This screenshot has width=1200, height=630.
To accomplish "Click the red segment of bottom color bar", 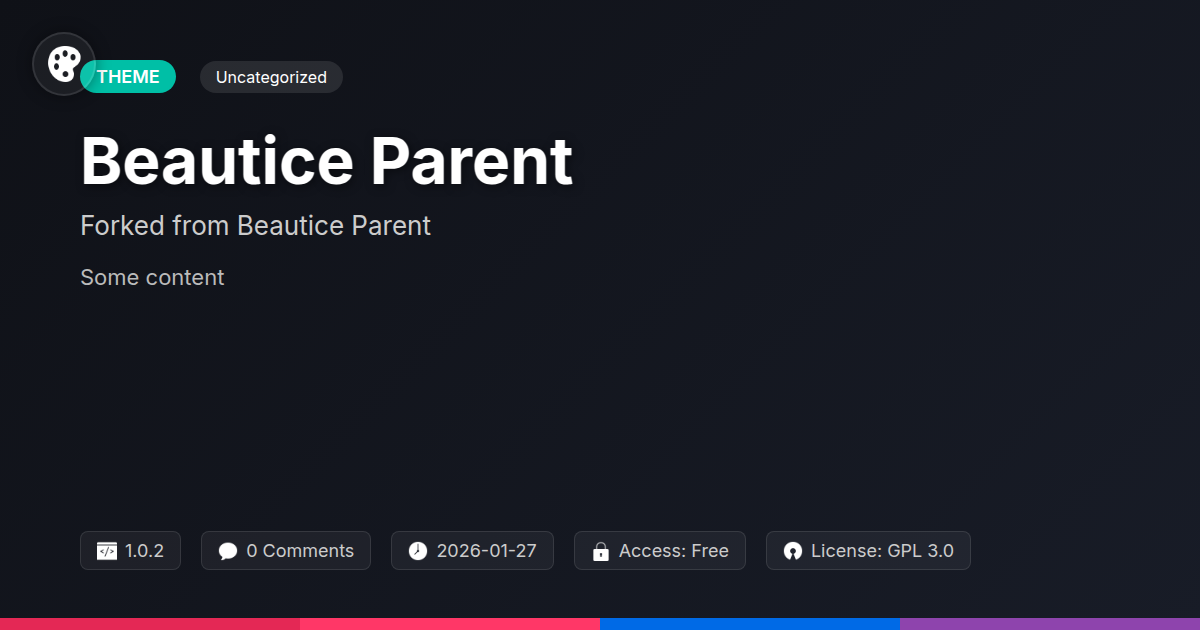I will [x=150, y=624].
